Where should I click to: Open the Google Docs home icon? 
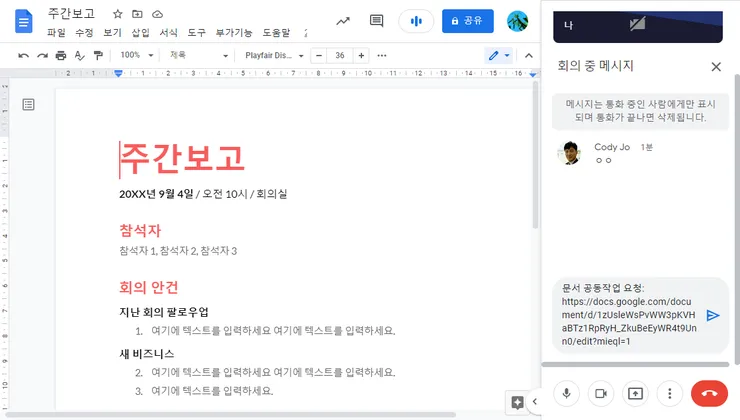click(24, 21)
